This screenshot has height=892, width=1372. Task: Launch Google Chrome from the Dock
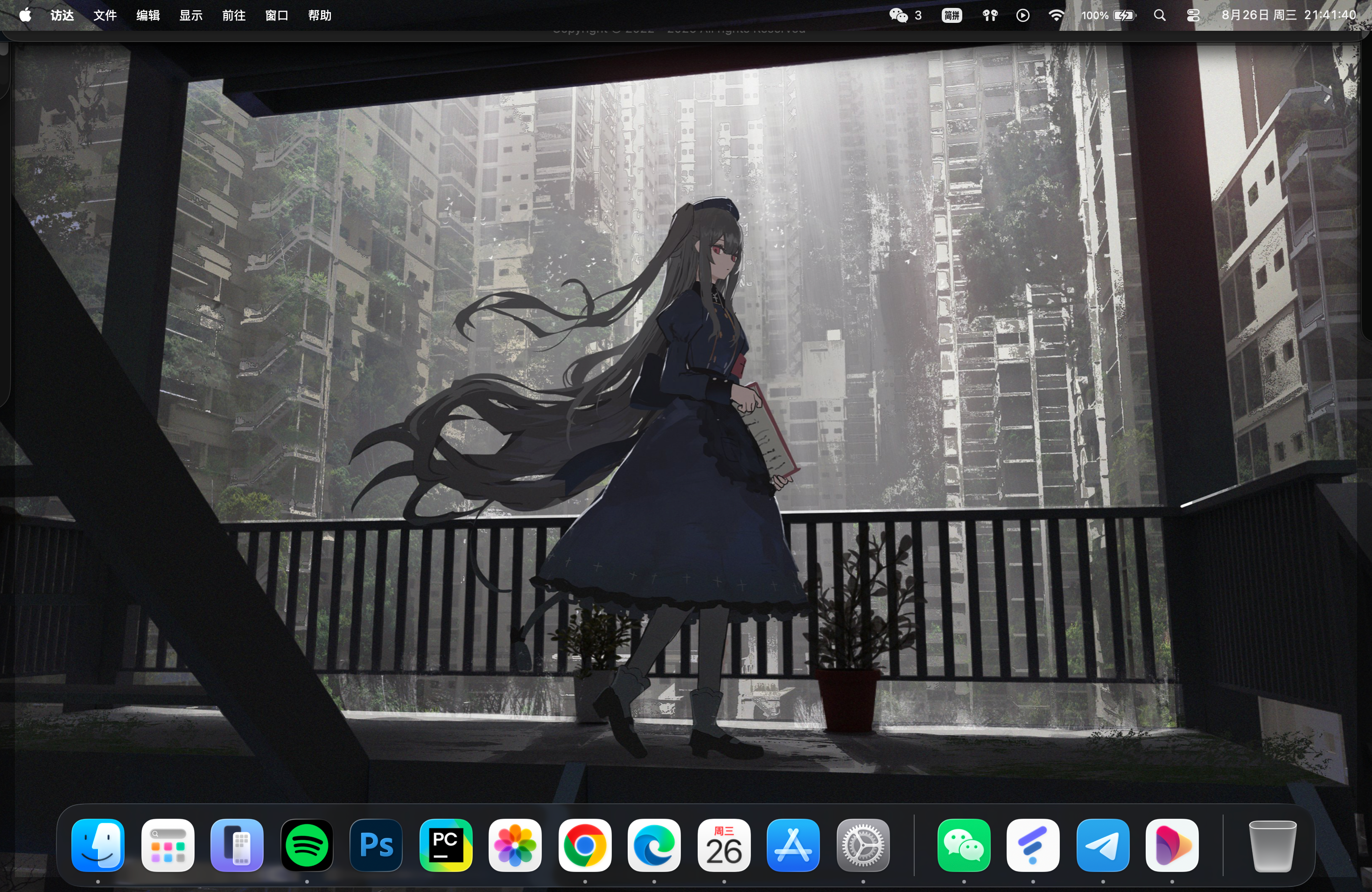click(585, 845)
